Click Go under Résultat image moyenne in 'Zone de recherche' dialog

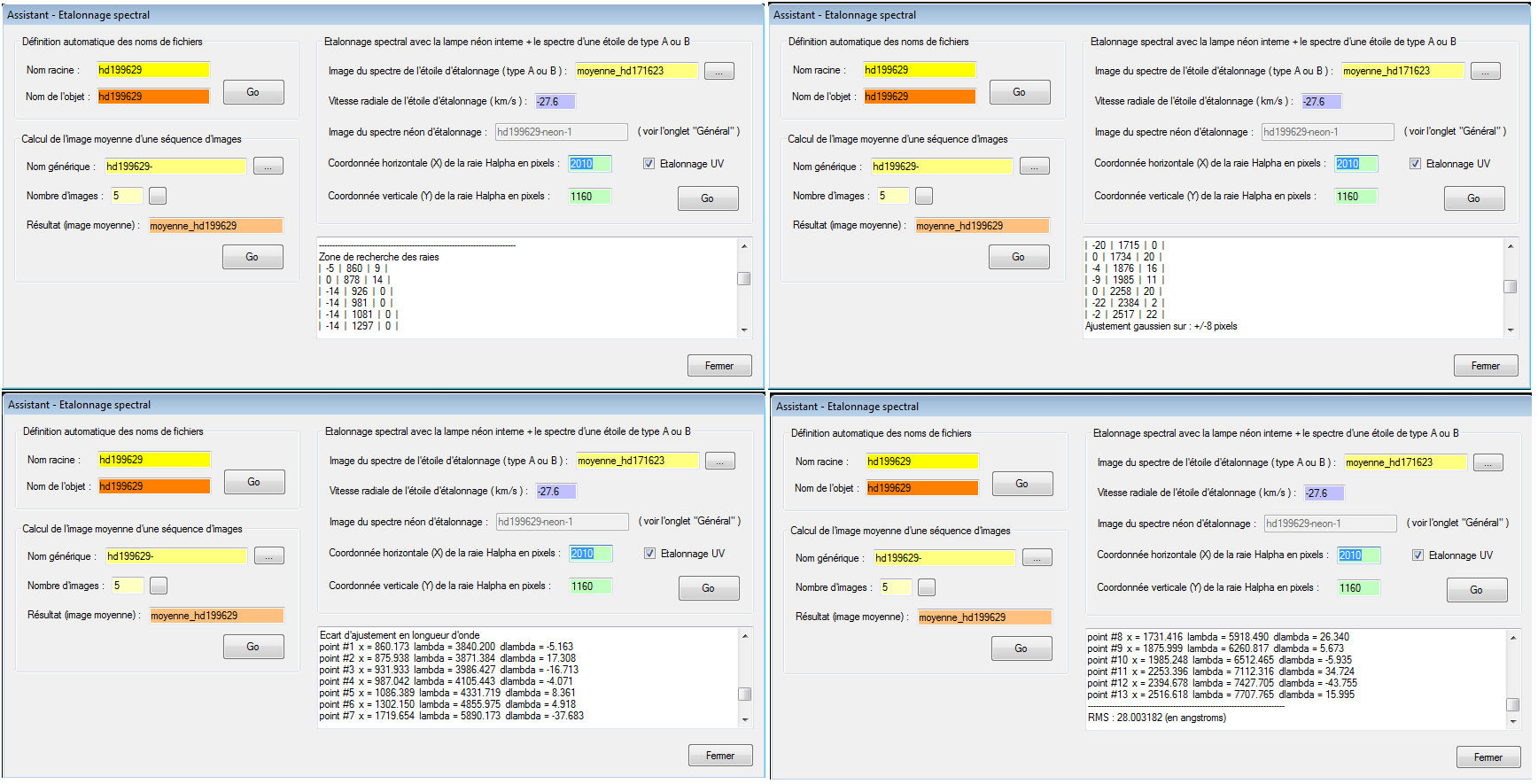point(252,257)
